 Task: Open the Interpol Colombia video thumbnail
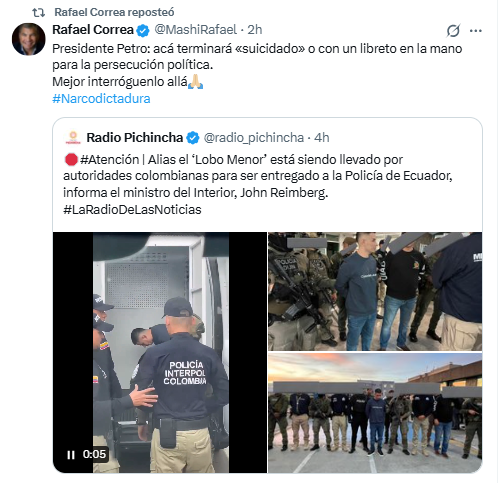tap(160, 352)
